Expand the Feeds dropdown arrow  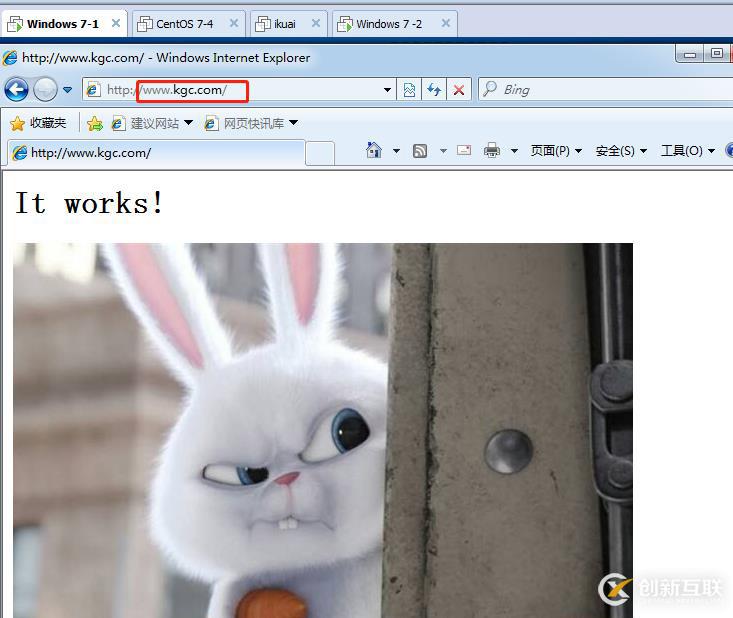tap(443, 151)
